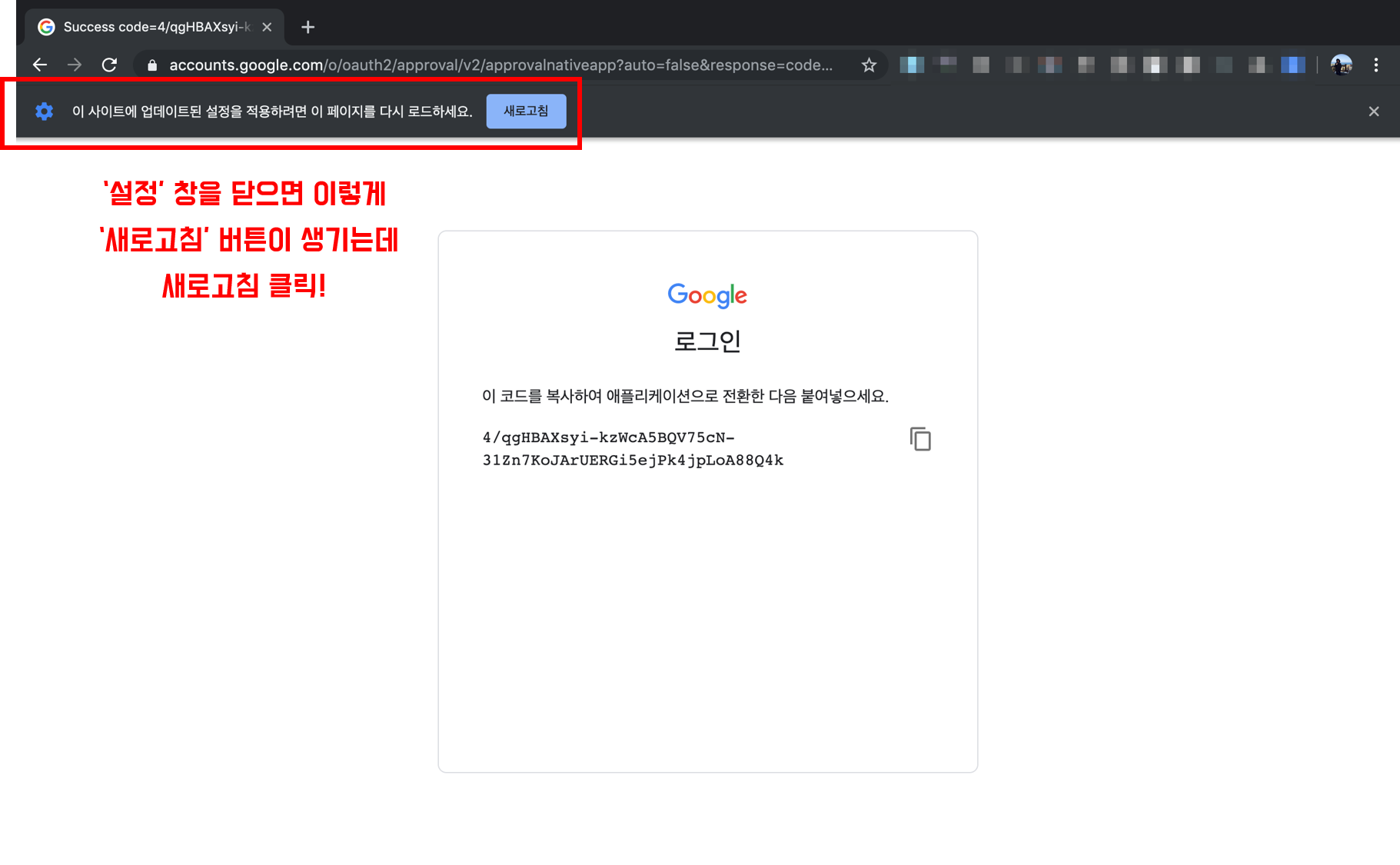Click the authorization code text 4/qgHBAXsyi
Screen dimensions: 1400x865
[x=633, y=448]
